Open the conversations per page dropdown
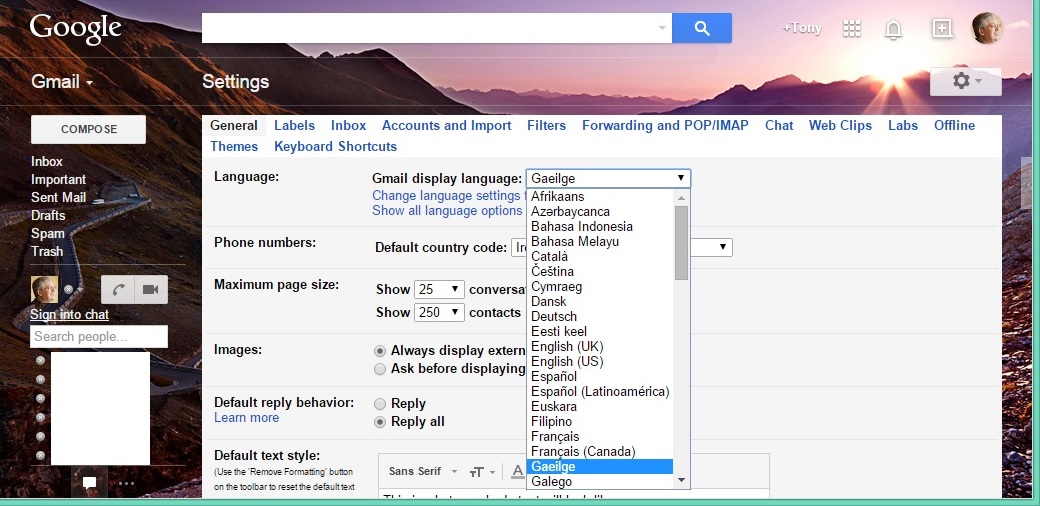The image size is (1040, 506). tap(440, 289)
